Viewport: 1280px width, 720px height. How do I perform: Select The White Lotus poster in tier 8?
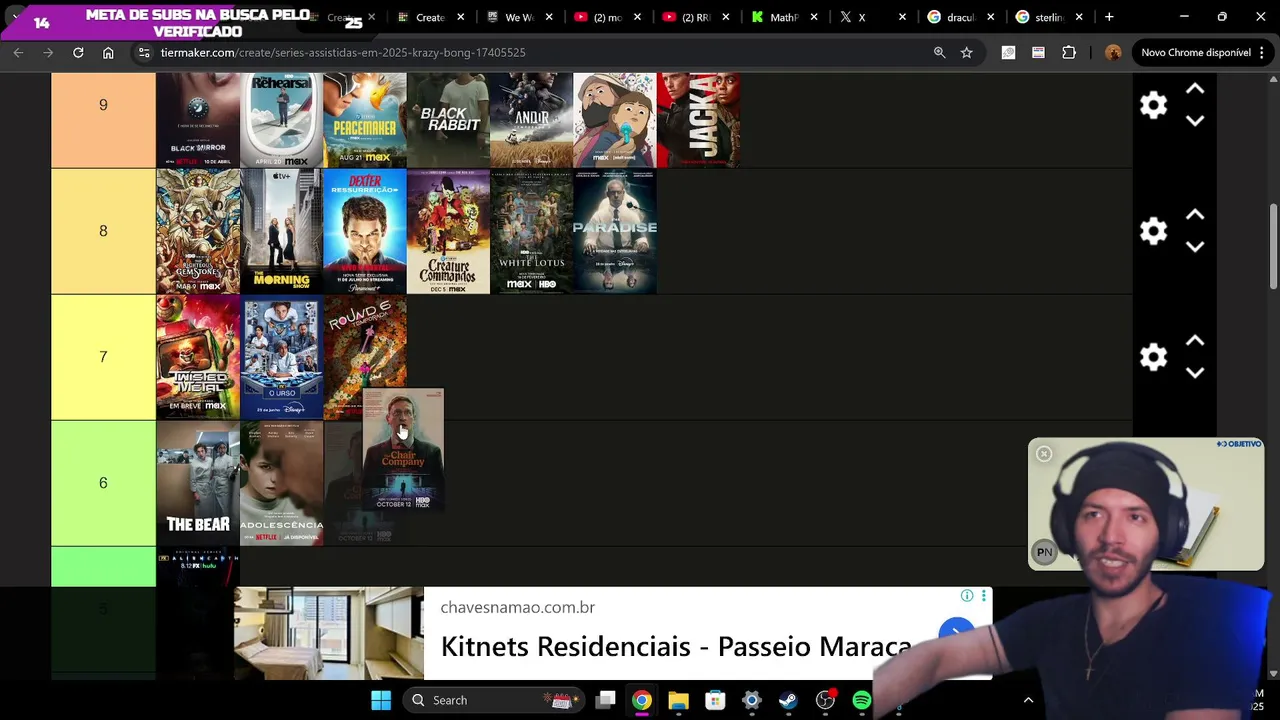pos(531,231)
